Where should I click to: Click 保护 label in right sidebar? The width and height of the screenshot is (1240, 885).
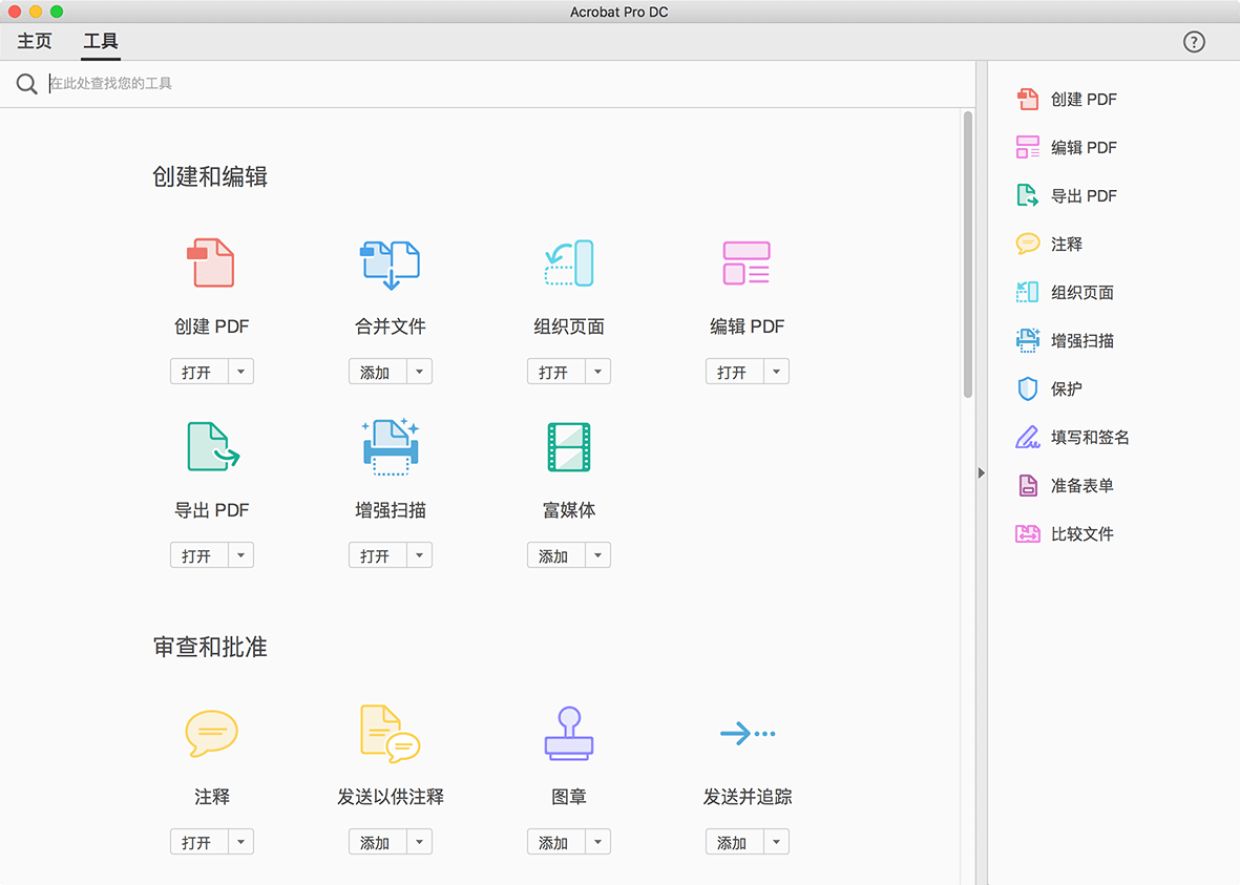coord(1066,389)
